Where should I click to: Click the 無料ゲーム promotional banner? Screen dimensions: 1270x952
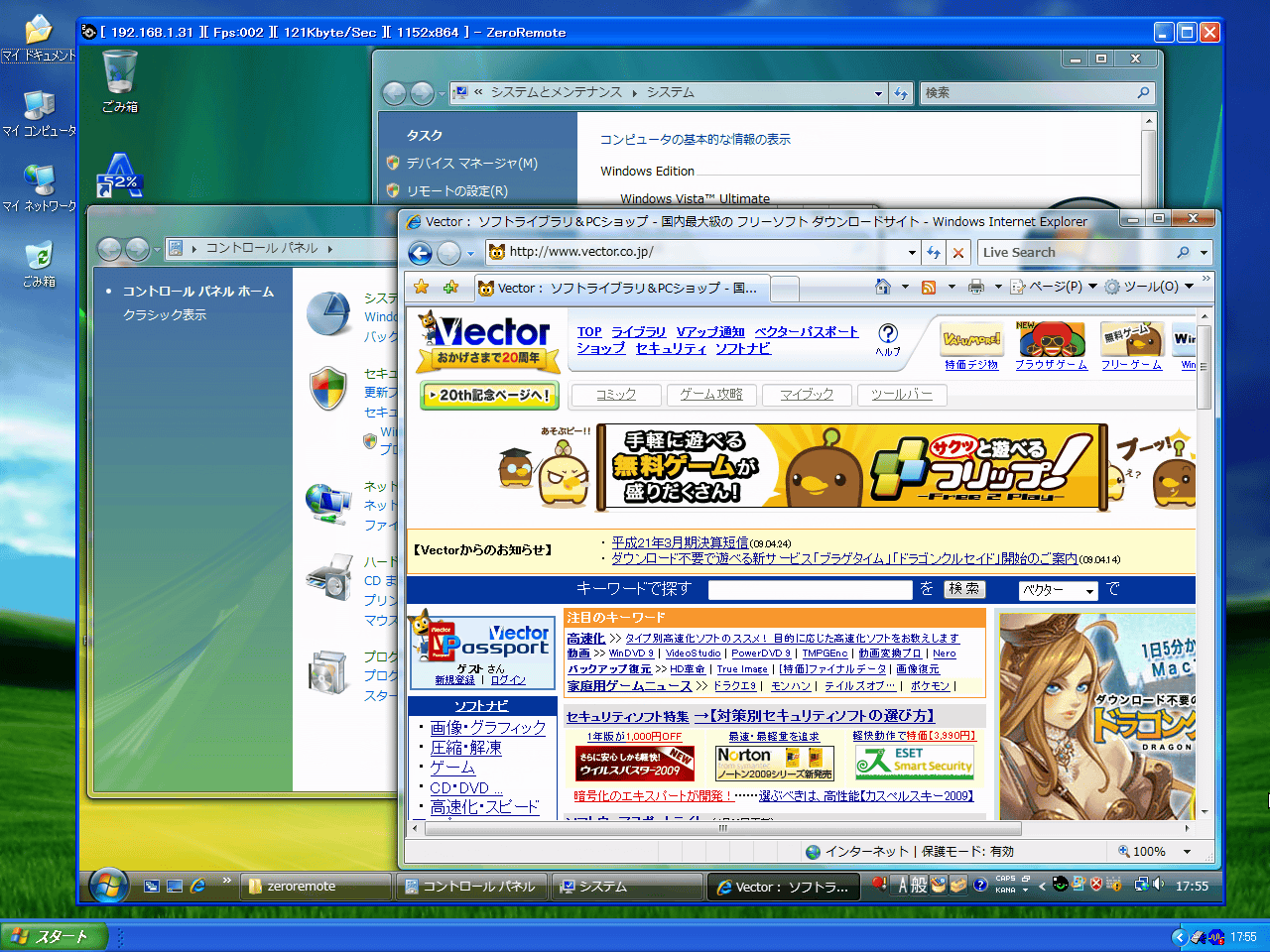(x=851, y=468)
